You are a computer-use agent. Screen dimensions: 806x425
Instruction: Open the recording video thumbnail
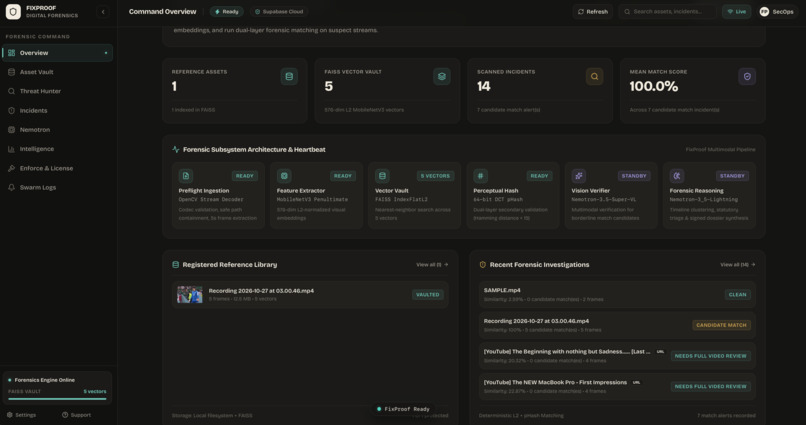point(190,294)
